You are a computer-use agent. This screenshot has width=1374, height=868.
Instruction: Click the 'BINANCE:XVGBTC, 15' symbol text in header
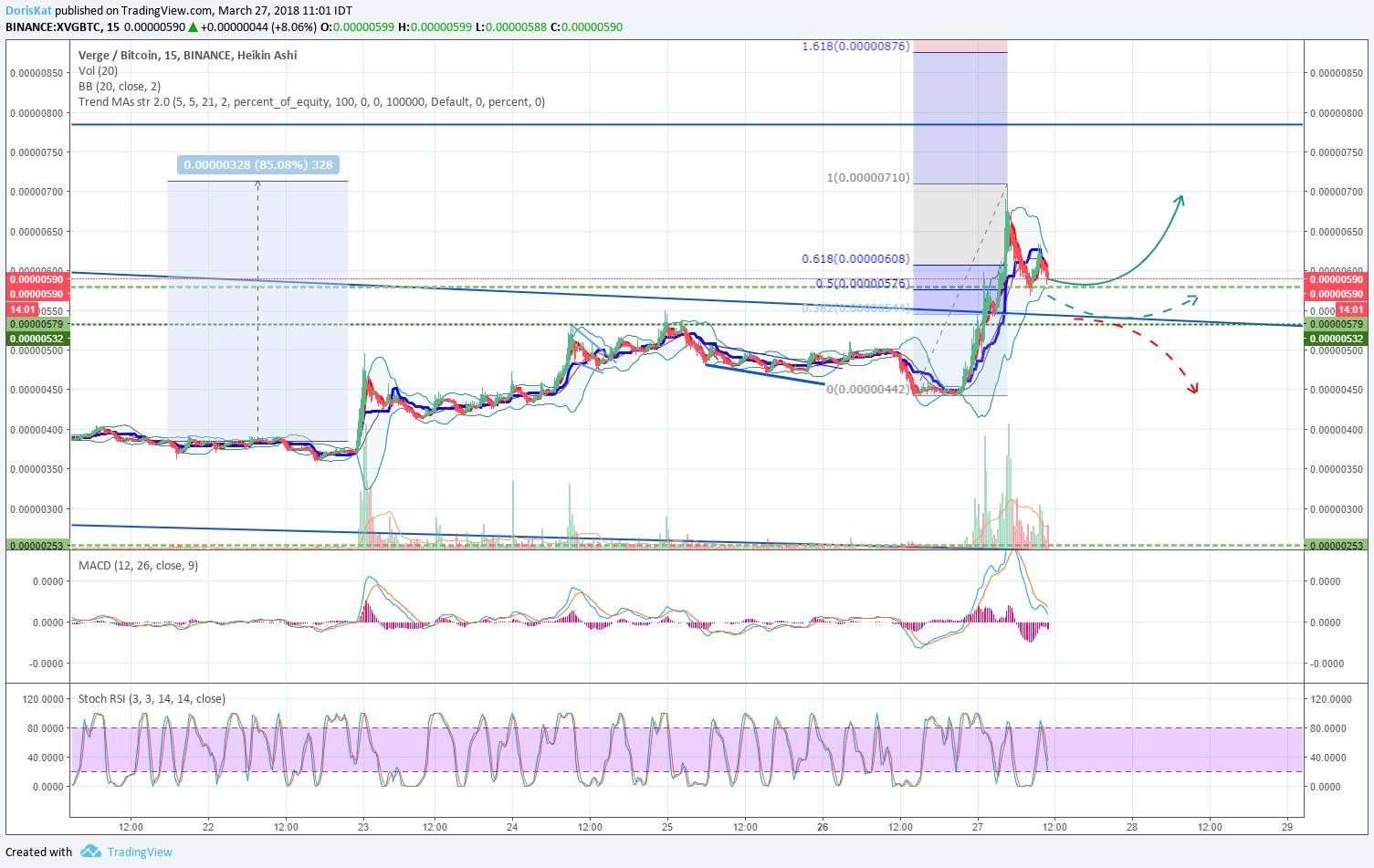point(62,26)
